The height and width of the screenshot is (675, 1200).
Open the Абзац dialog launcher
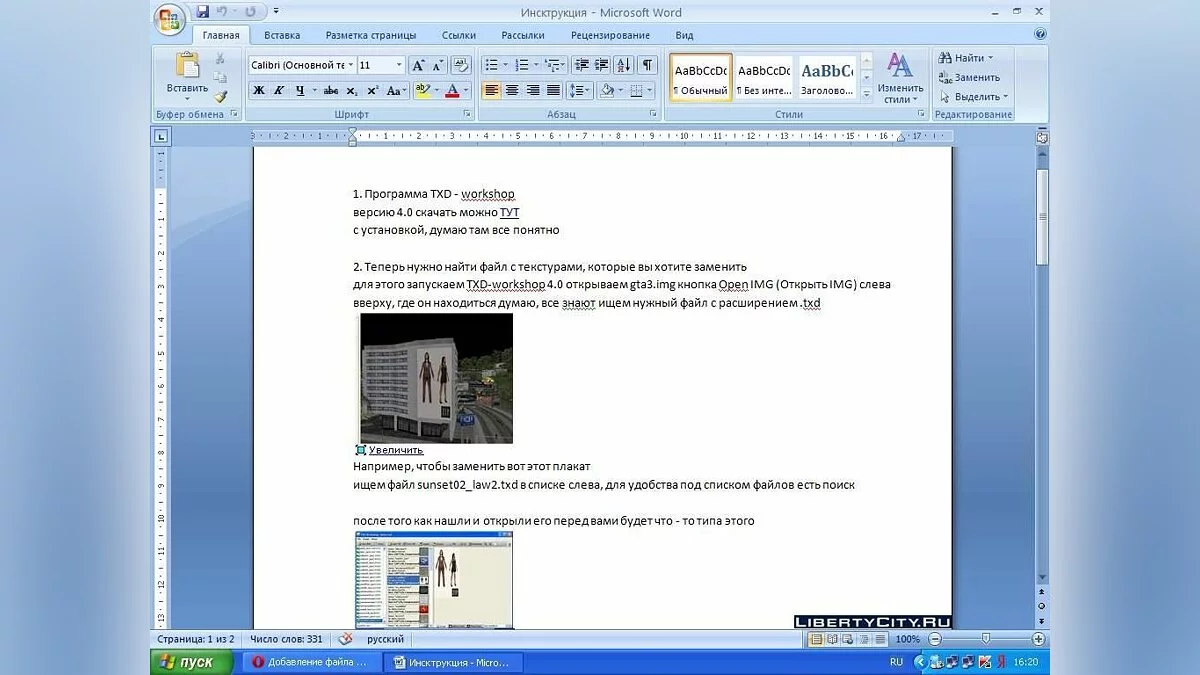[653, 115]
